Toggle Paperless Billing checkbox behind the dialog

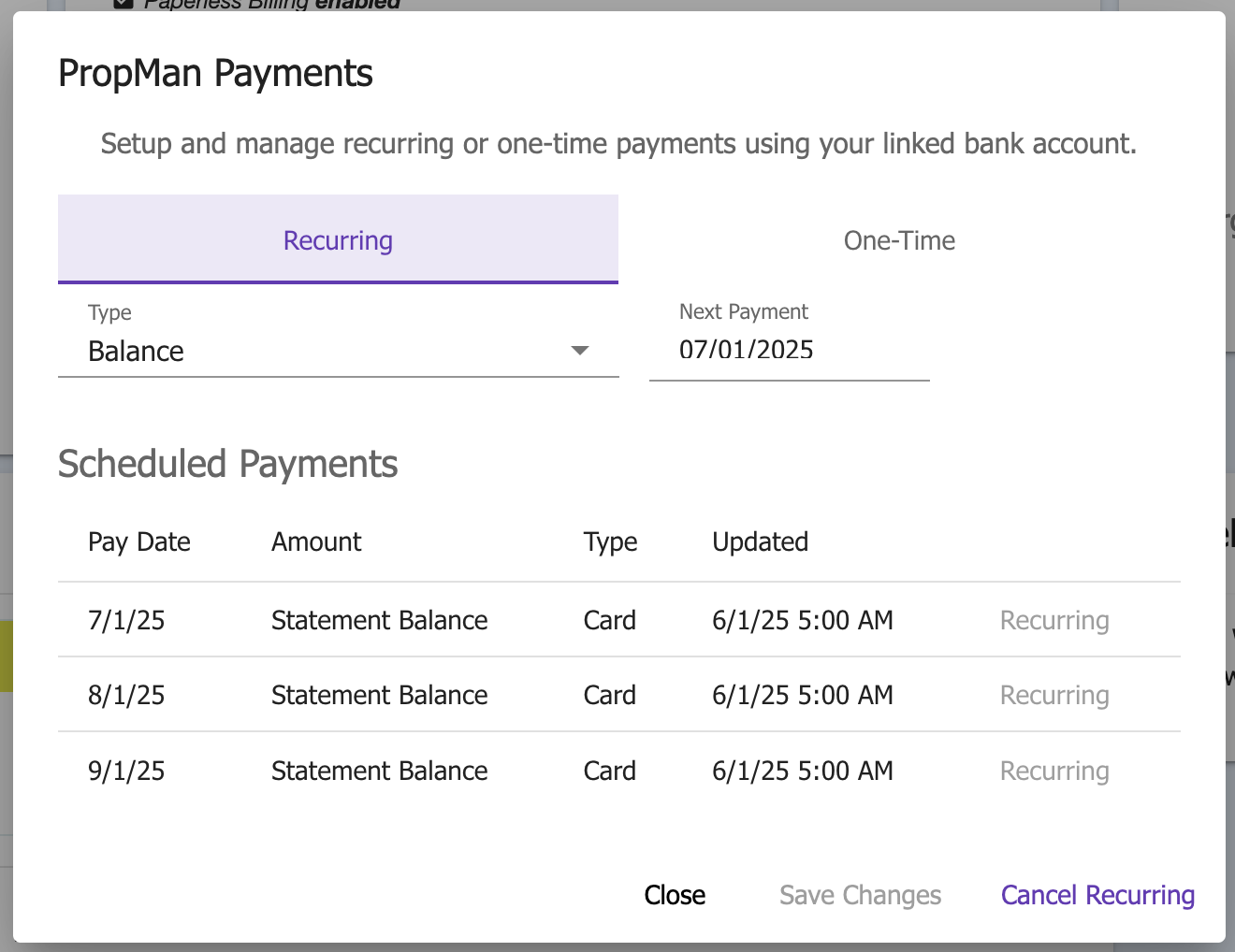(123, 4)
